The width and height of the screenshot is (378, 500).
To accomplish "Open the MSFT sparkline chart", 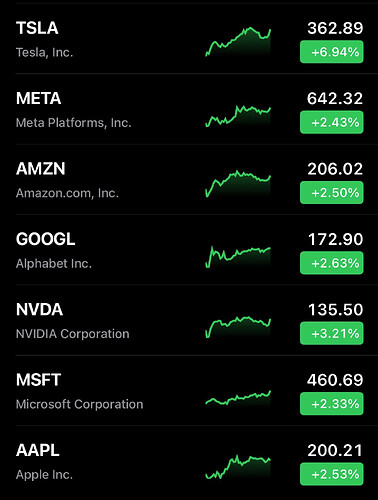I will pos(238,398).
